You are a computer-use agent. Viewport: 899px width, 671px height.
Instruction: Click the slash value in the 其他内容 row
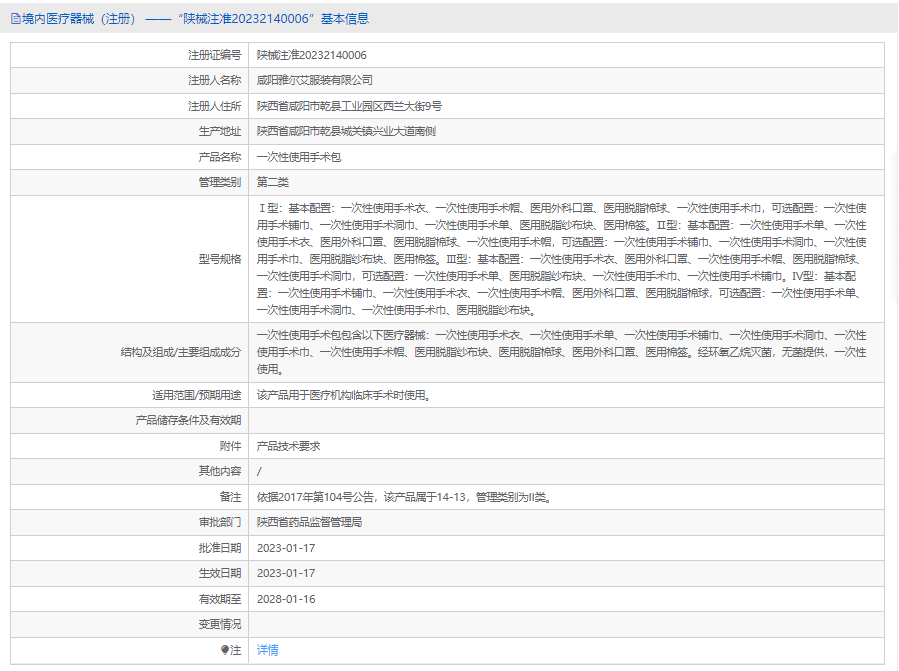click(x=259, y=471)
